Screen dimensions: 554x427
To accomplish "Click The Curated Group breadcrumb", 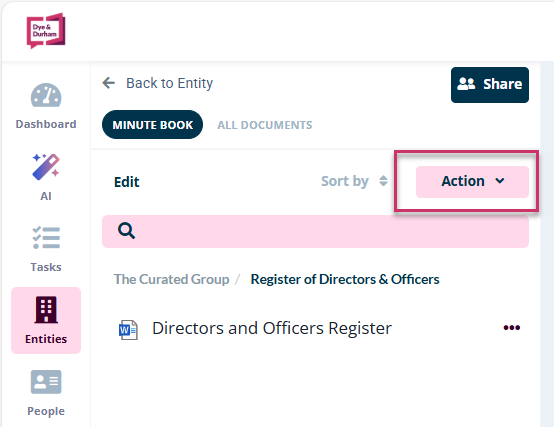I will [x=171, y=279].
